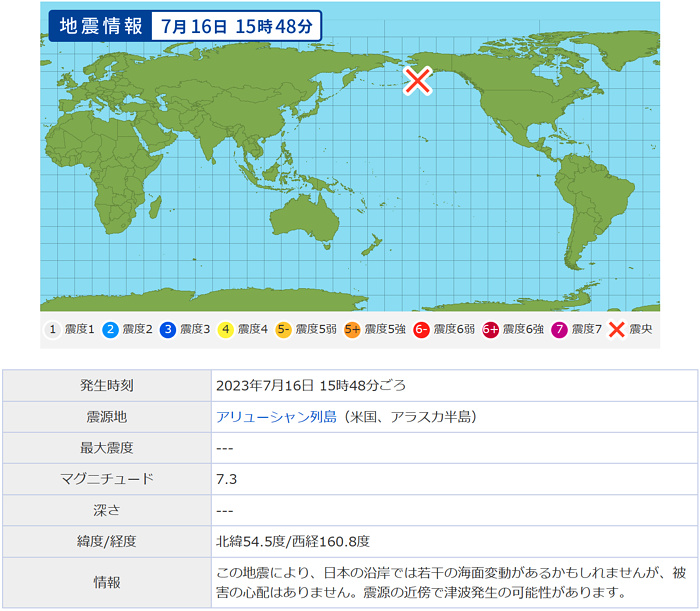Open the アリューシャン列島 epicenter link
This screenshot has height=611, width=700.
click(x=276, y=417)
